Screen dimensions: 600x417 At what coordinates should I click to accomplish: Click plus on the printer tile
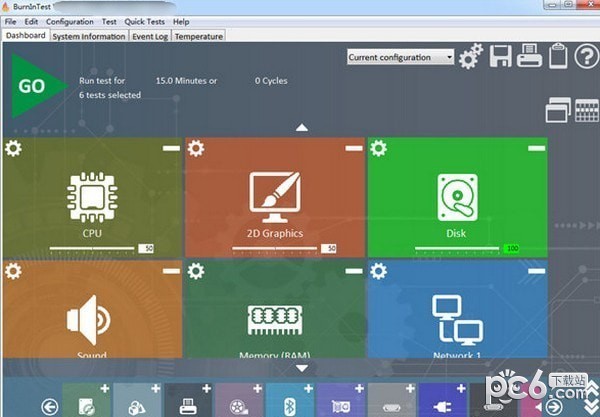coord(207,389)
